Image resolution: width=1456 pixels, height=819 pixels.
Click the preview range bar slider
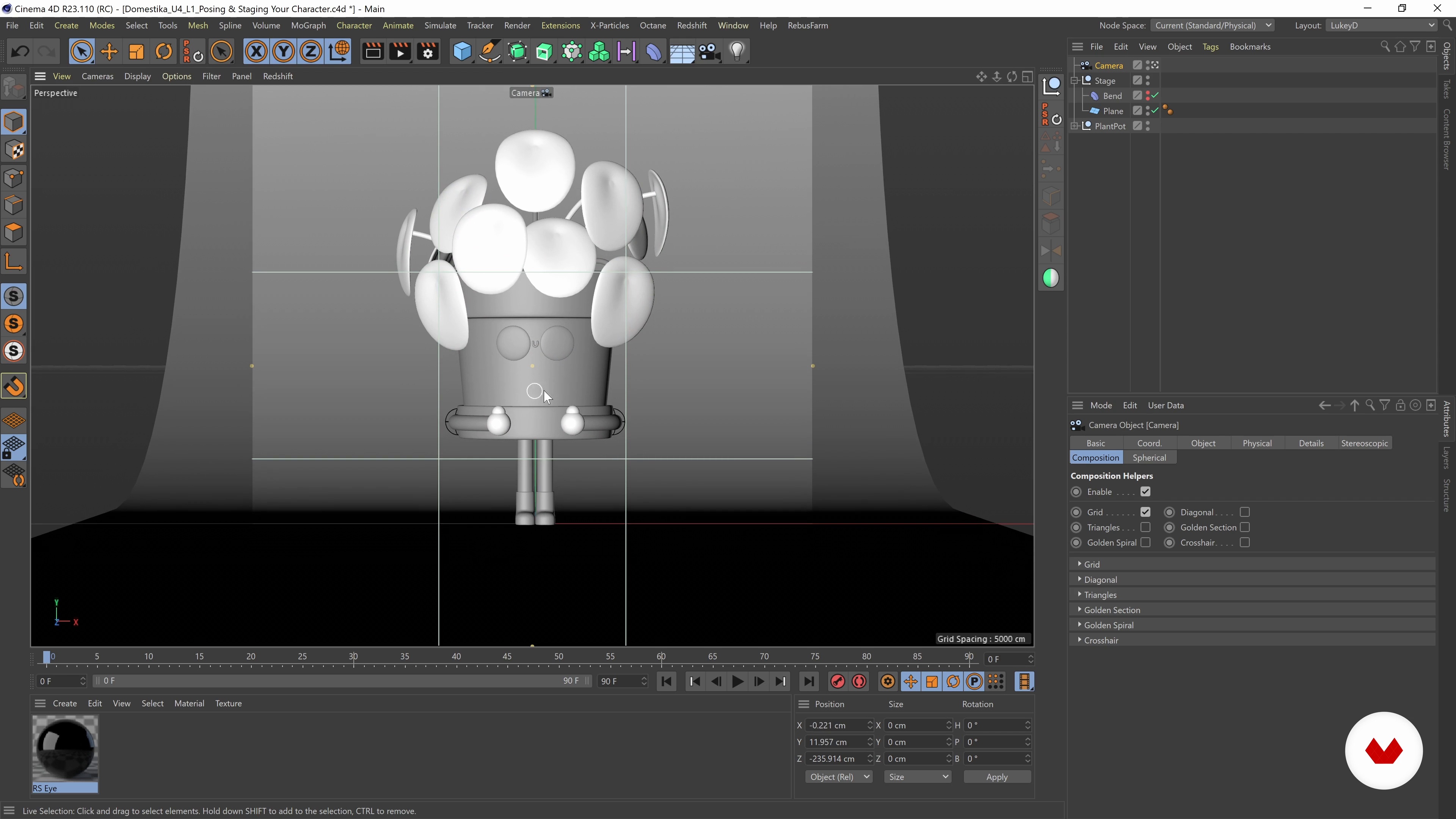[342, 681]
